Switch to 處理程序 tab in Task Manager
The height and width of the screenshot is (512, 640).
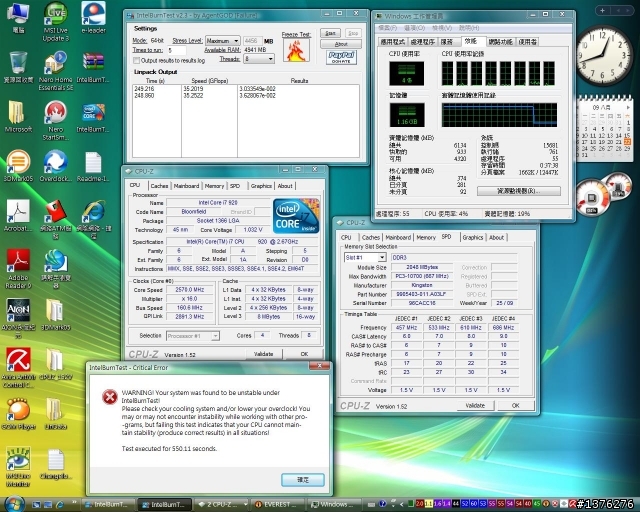[x=422, y=42]
